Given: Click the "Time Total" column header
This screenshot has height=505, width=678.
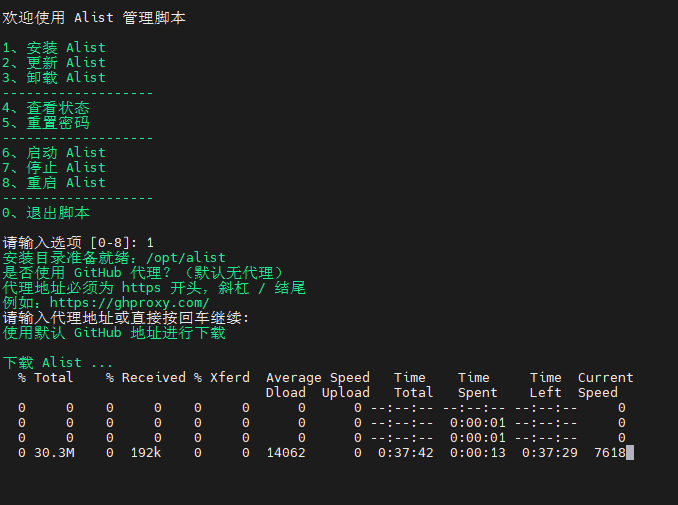Looking at the screenshot, I should coord(413,385).
